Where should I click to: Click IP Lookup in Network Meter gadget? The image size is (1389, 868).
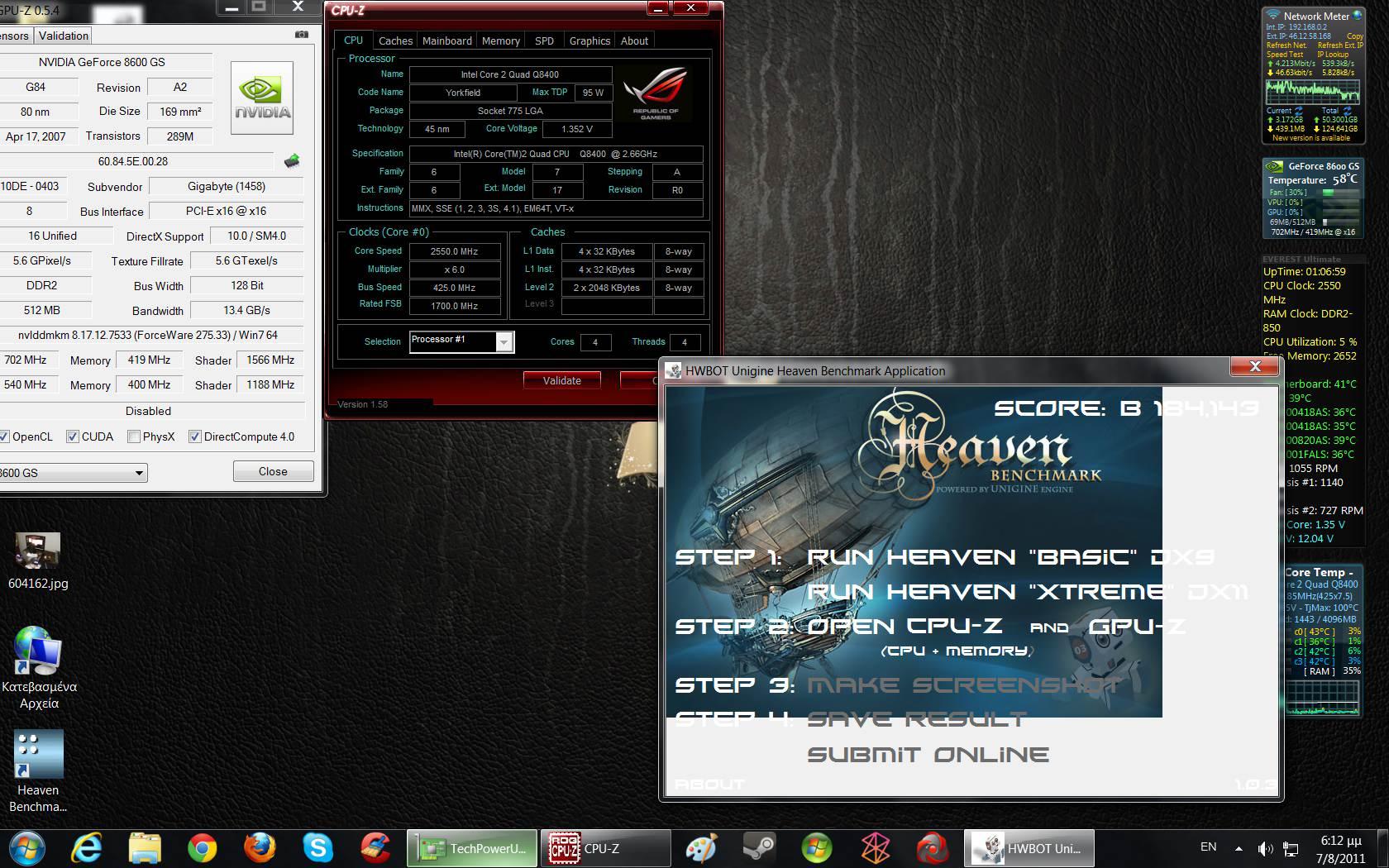pyautogui.click(x=1333, y=55)
